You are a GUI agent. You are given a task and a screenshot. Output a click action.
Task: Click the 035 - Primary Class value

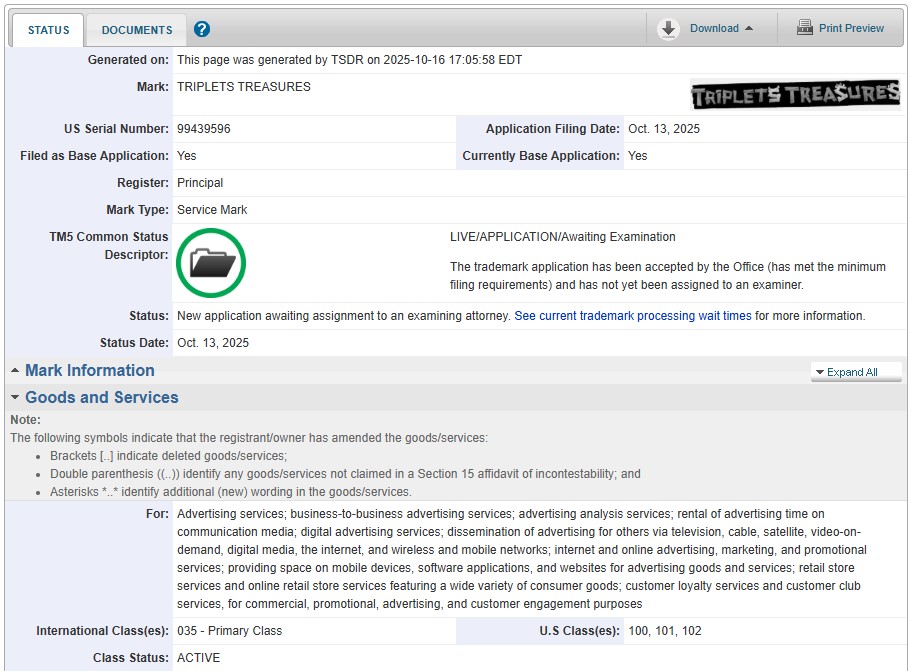click(x=229, y=631)
